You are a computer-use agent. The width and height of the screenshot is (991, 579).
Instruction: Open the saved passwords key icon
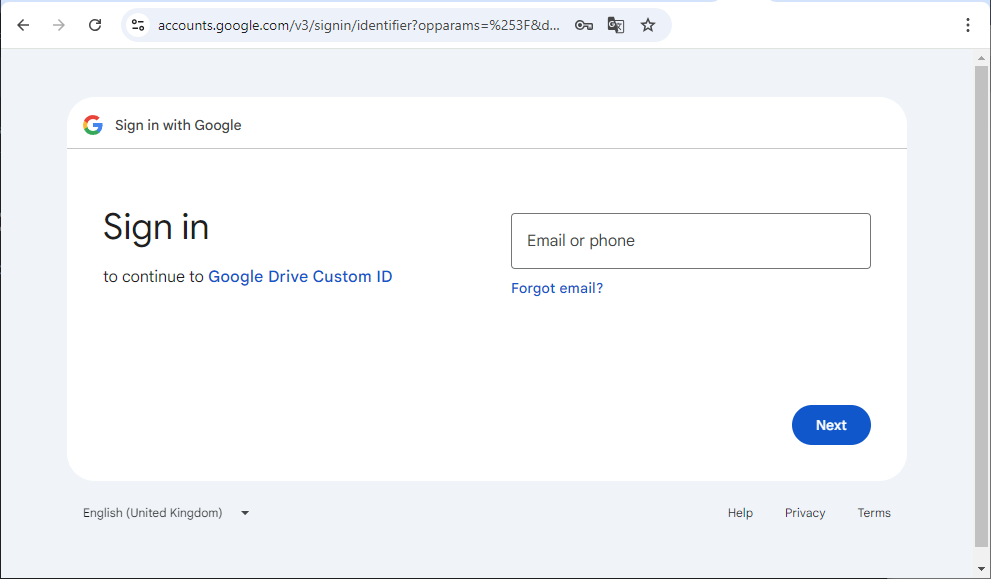click(583, 25)
